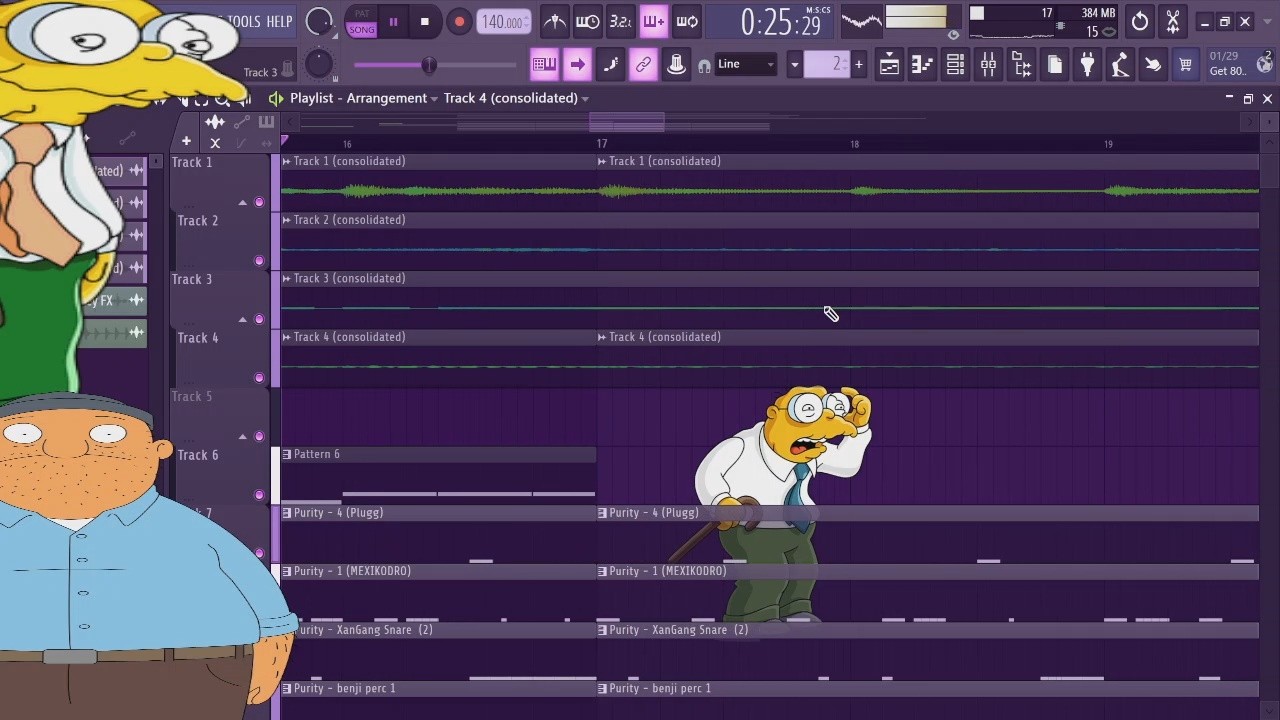Image resolution: width=1280 pixels, height=720 pixels.
Task: Mute Track 4 with its round button
Action: coord(259,378)
